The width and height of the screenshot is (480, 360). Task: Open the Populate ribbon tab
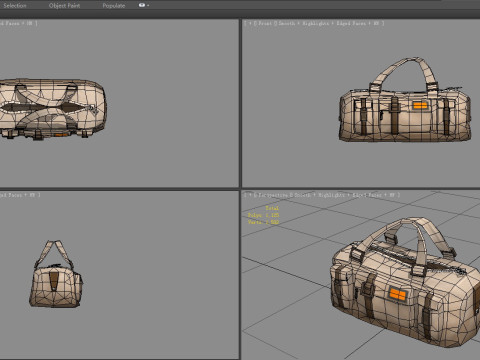[114, 6]
